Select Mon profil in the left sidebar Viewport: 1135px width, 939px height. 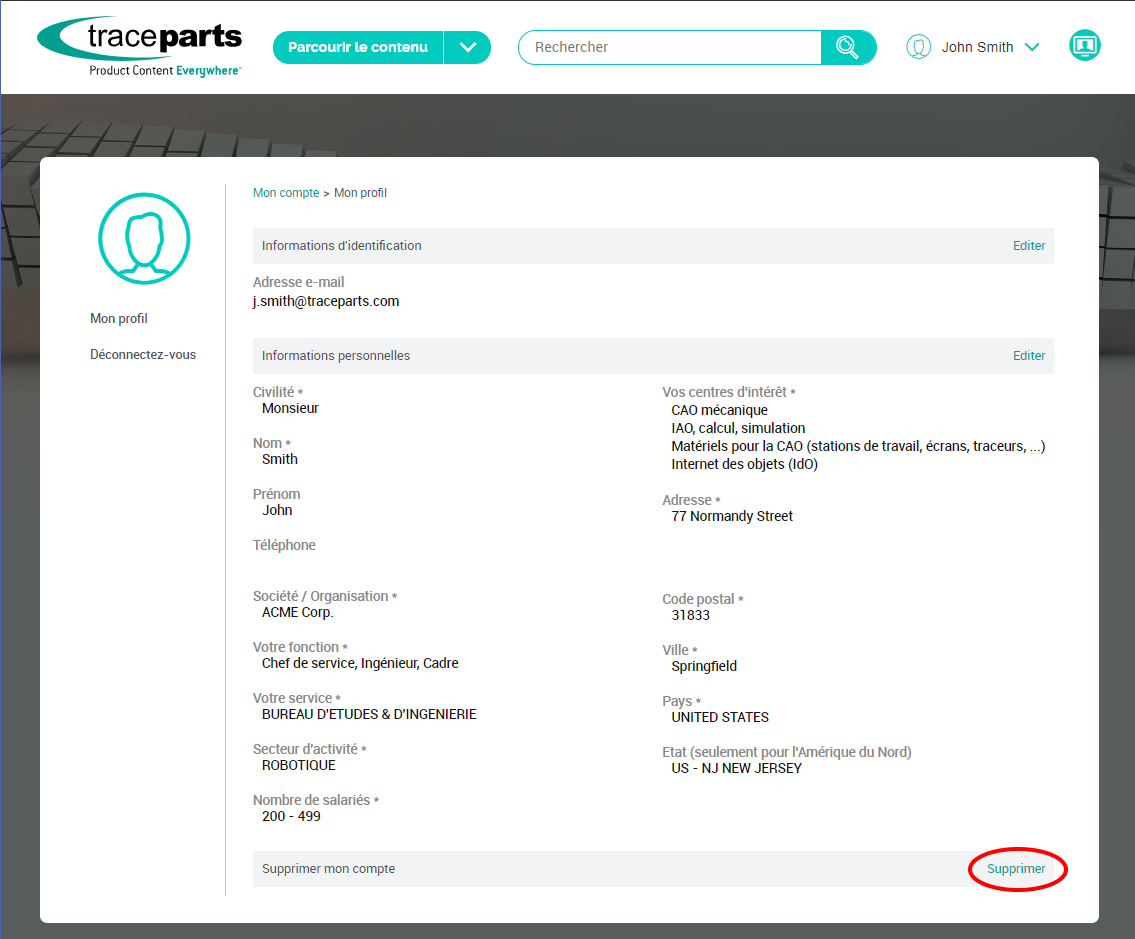pyautogui.click(x=119, y=318)
